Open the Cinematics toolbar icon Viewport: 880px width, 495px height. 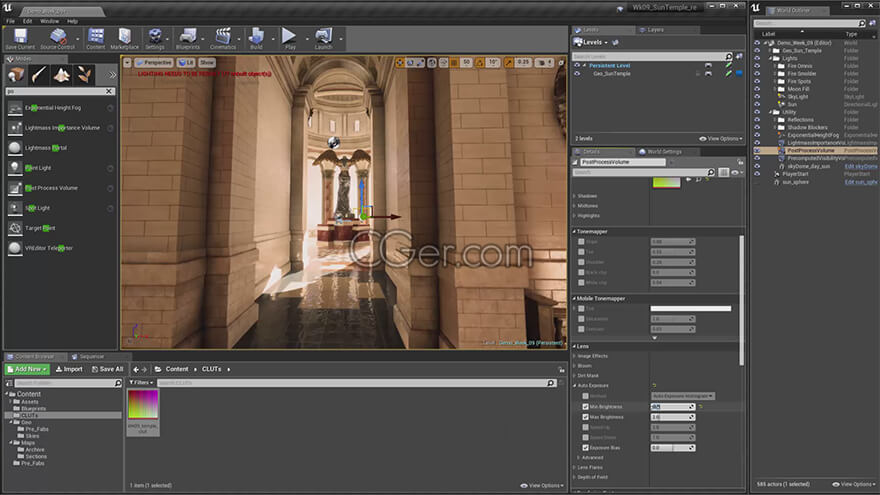click(x=223, y=37)
